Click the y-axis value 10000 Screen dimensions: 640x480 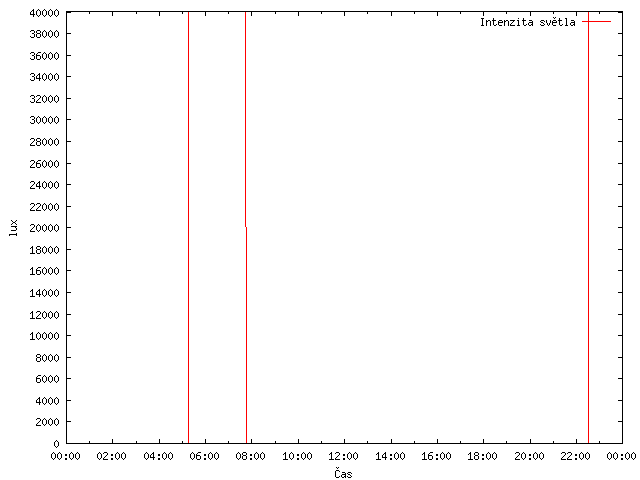44,336
